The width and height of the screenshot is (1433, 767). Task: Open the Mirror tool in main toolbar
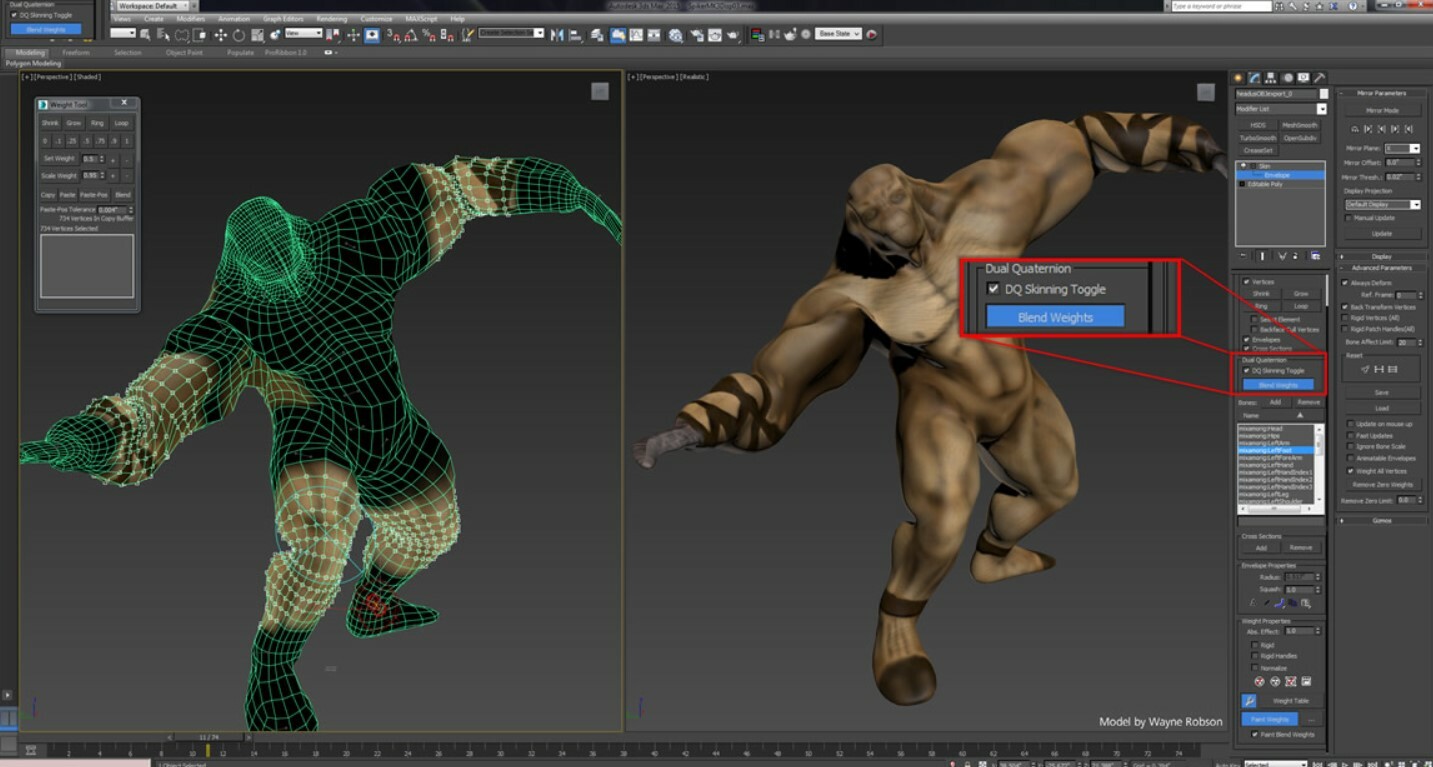pos(557,35)
